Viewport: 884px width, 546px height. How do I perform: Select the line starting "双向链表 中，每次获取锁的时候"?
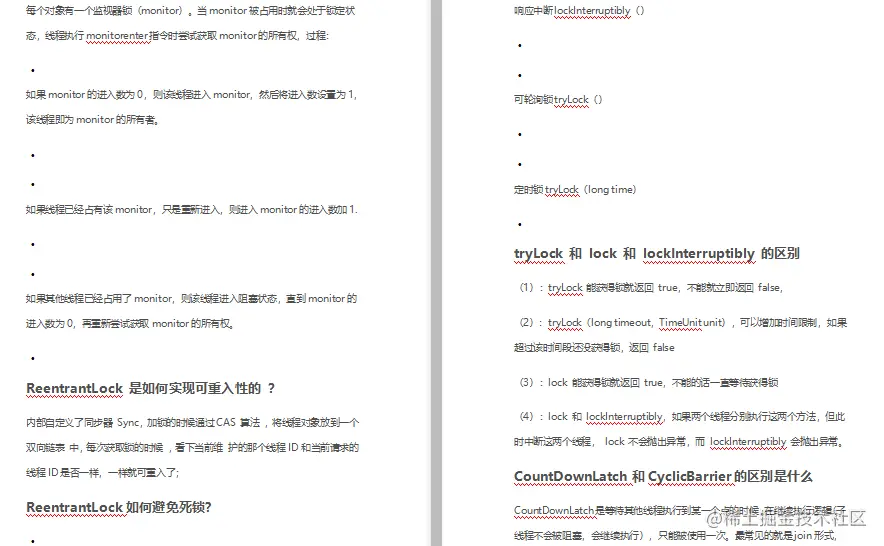click(x=193, y=447)
